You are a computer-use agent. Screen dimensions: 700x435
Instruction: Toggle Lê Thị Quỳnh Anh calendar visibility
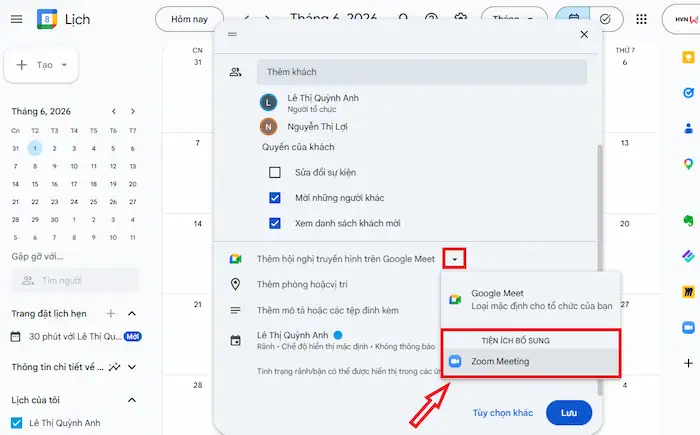pos(17,423)
